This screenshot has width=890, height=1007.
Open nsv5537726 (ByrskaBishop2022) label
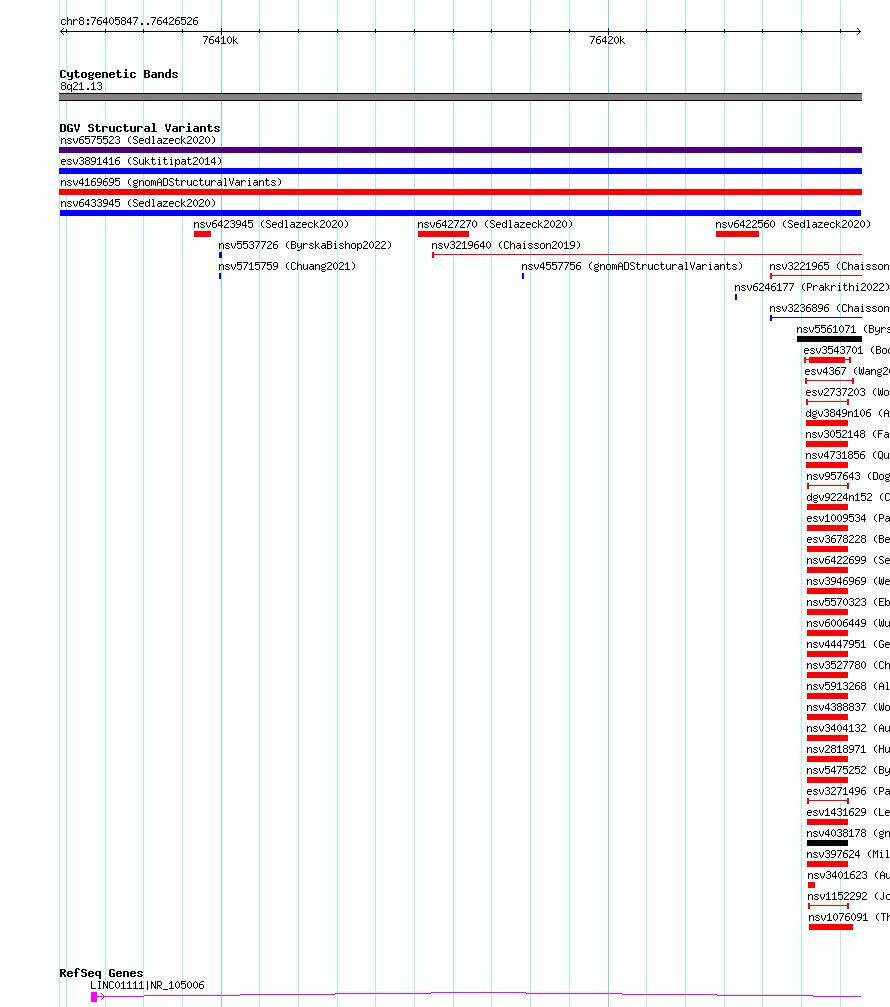[x=305, y=245]
